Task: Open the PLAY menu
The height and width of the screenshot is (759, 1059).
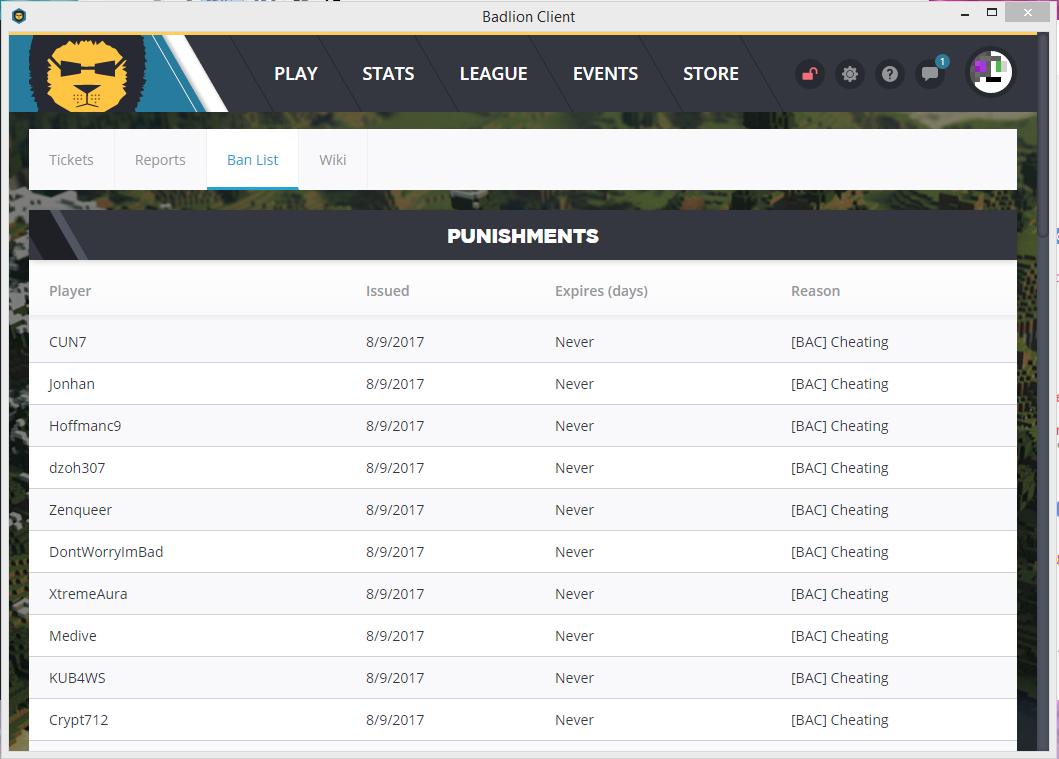Action: 296,74
